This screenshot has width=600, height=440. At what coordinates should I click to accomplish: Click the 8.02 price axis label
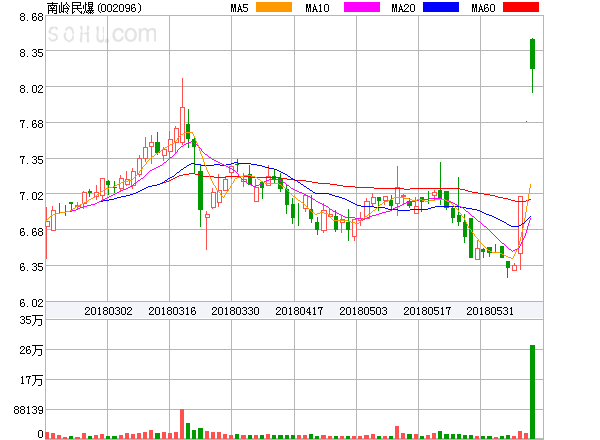[31, 89]
